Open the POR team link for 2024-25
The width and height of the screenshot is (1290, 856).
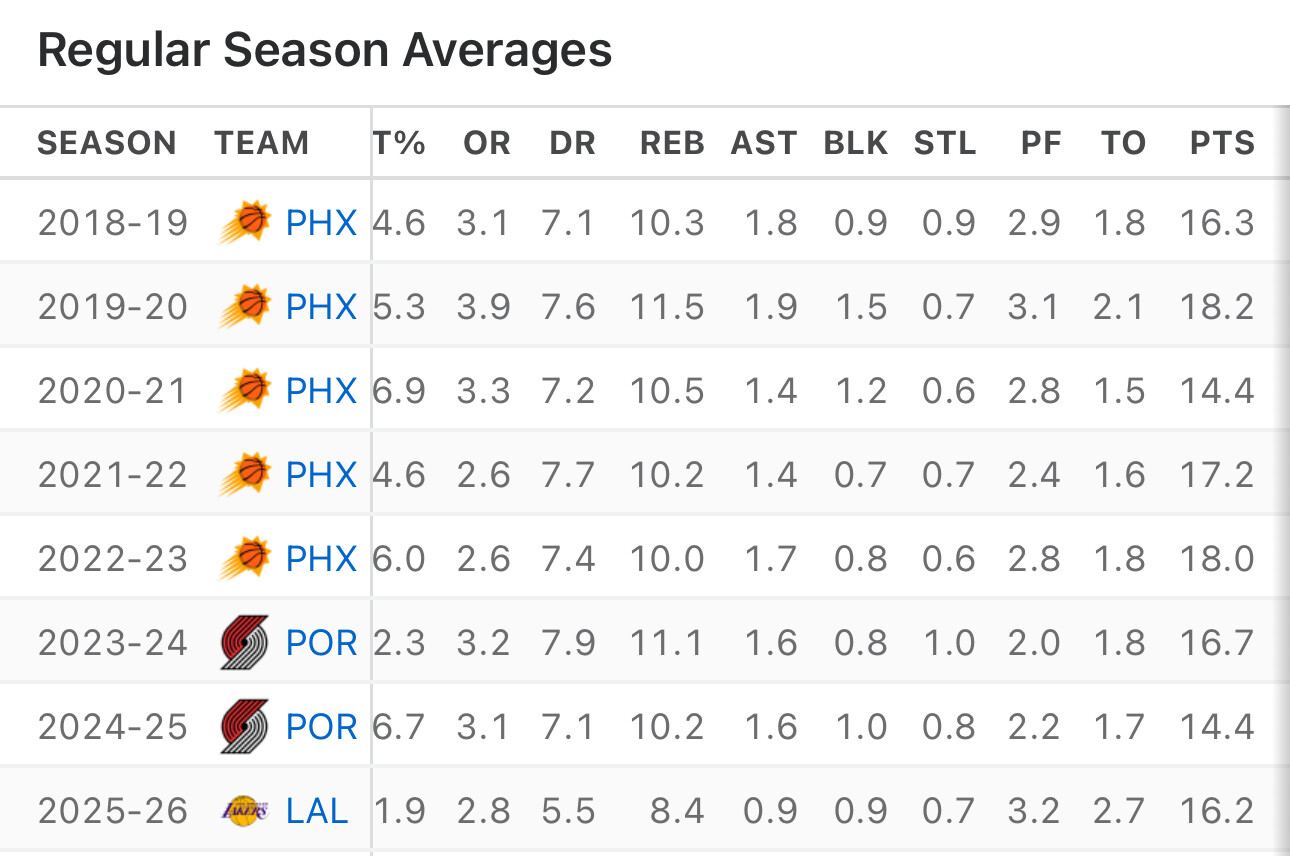pos(321,726)
